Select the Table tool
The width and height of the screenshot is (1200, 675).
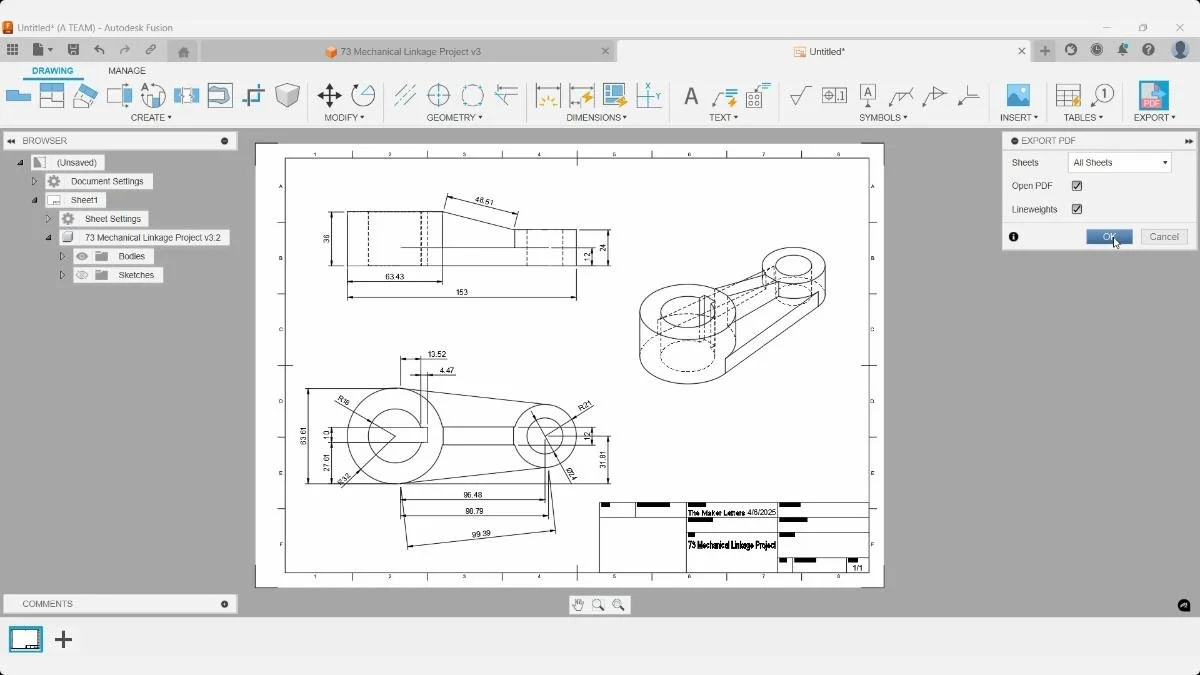coord(1068,96)
